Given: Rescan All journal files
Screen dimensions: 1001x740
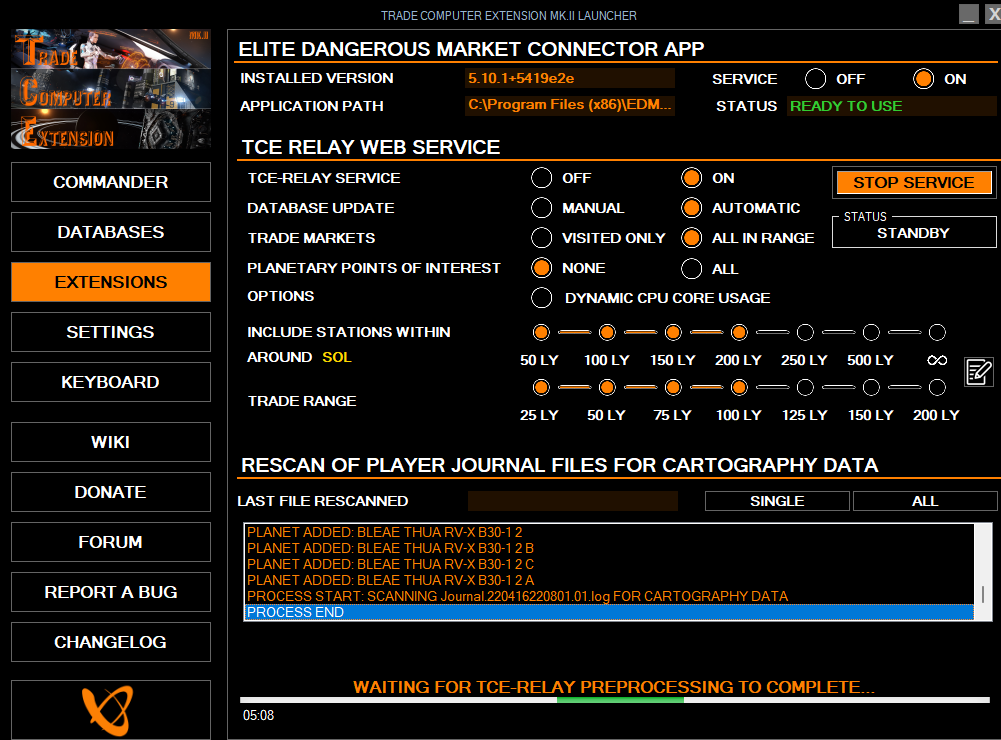Looking at the screenshot, I should (925, 501).
